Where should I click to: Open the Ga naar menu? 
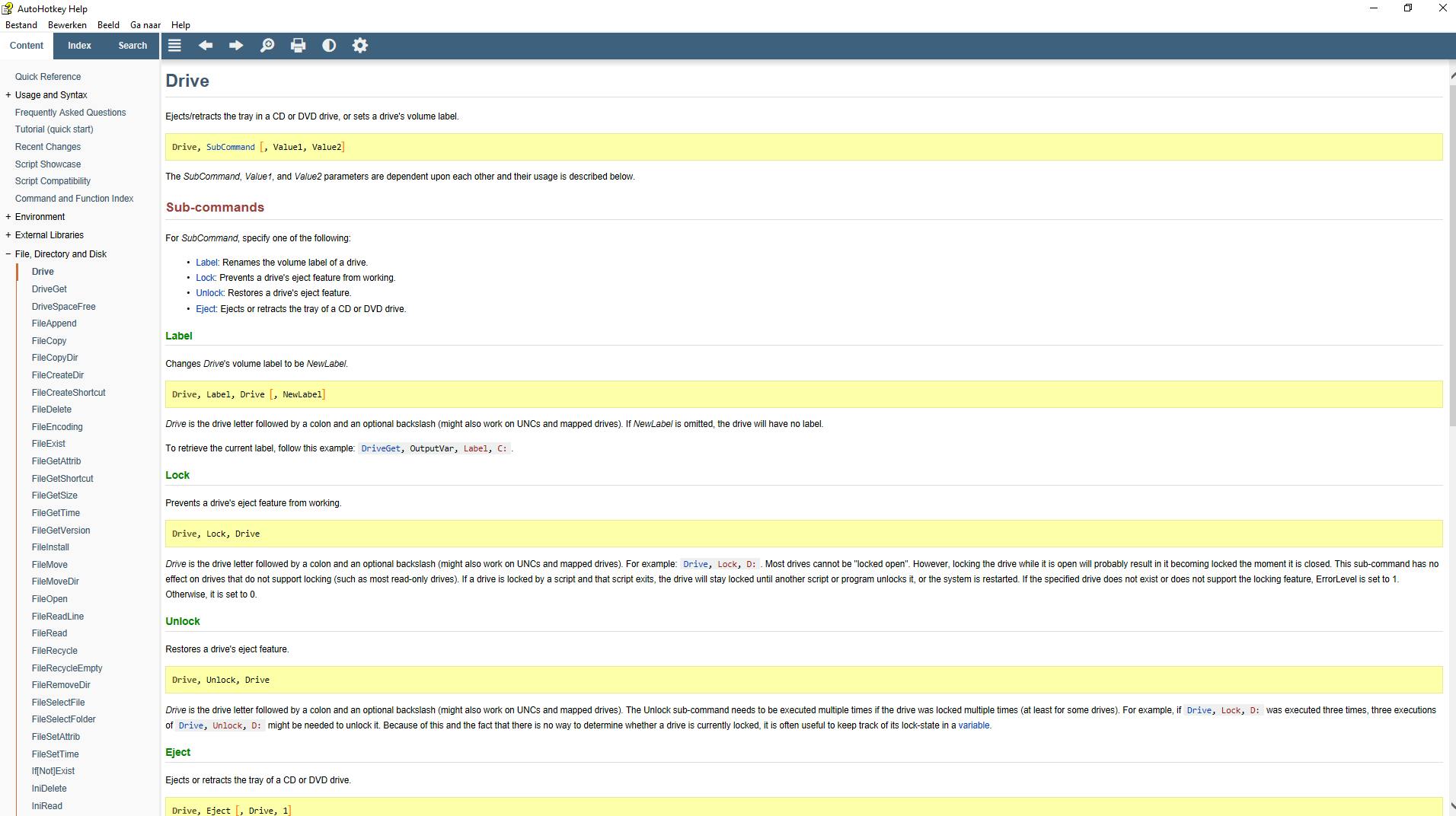click(145, 25)
